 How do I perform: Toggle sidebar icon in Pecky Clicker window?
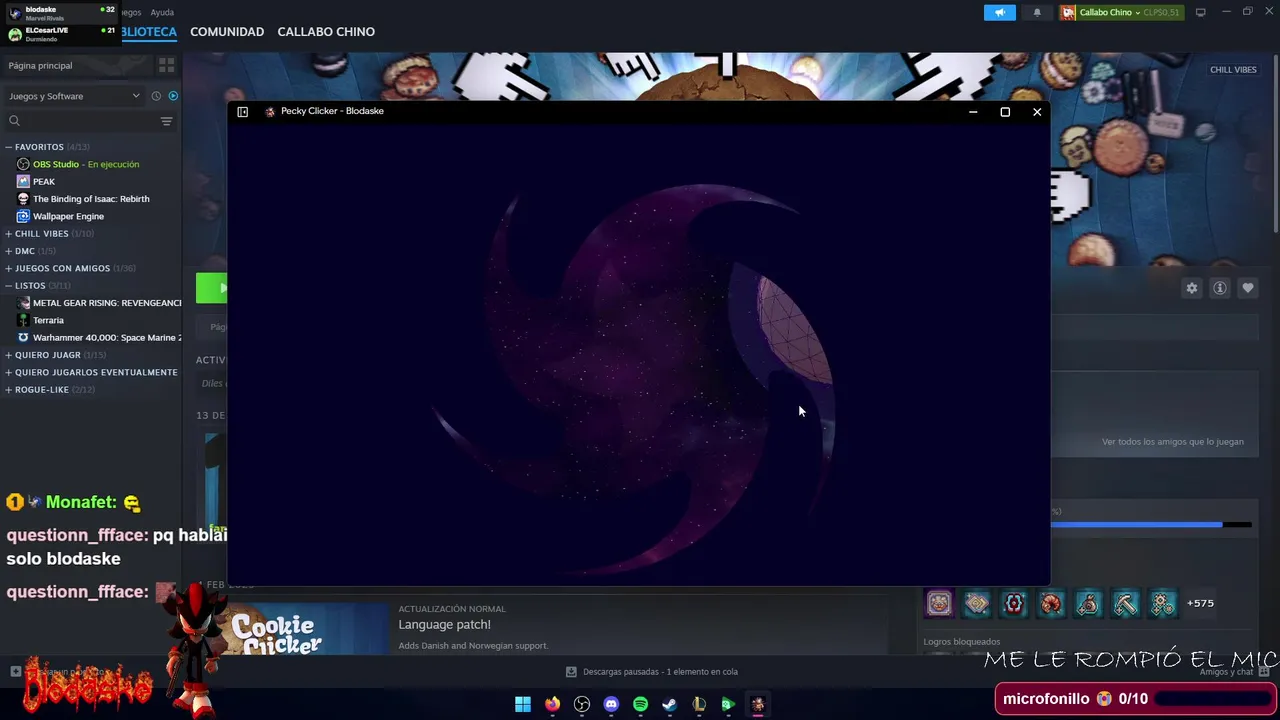[242, 112]
